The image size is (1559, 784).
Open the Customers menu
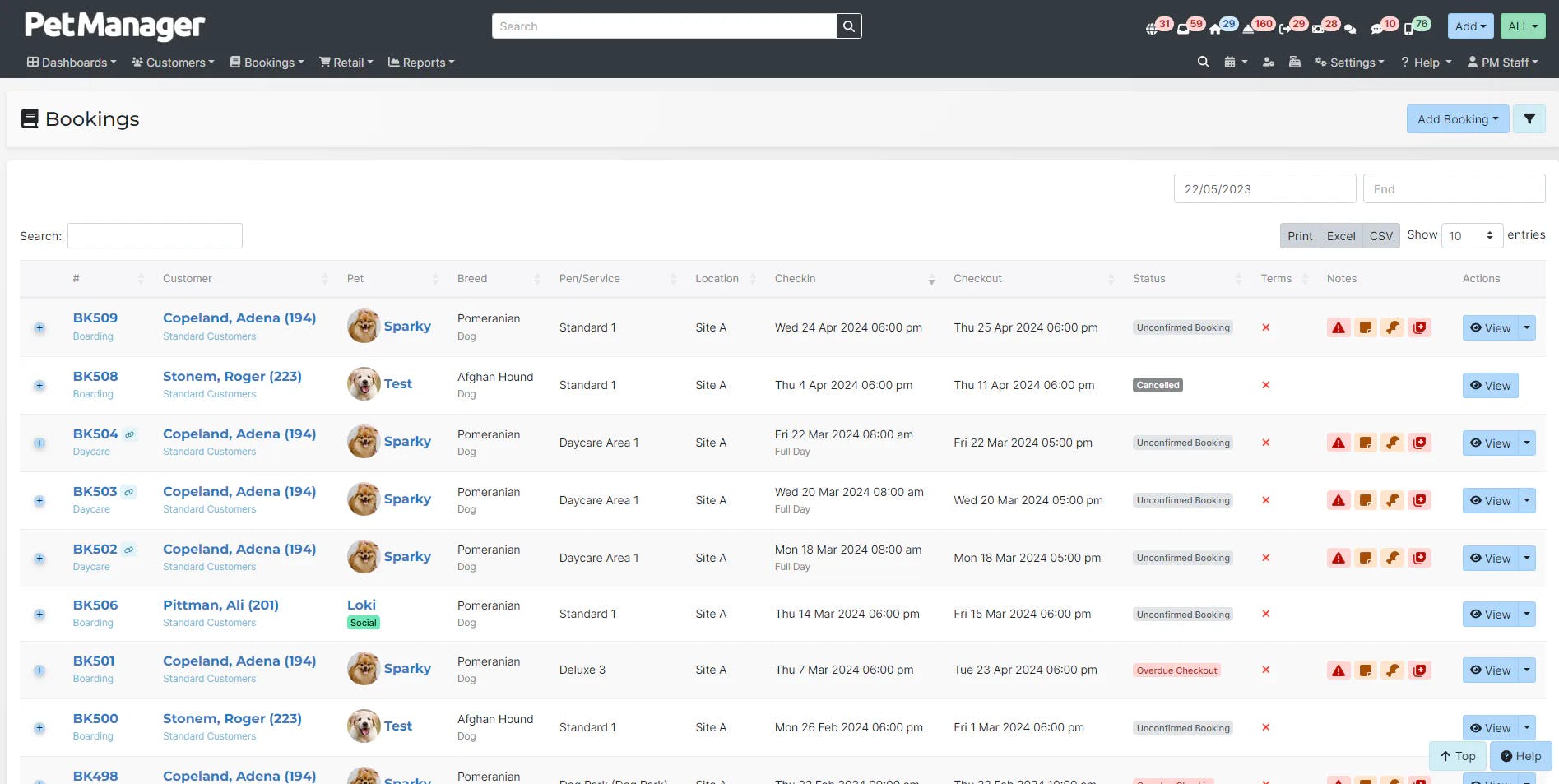(172, 62)
